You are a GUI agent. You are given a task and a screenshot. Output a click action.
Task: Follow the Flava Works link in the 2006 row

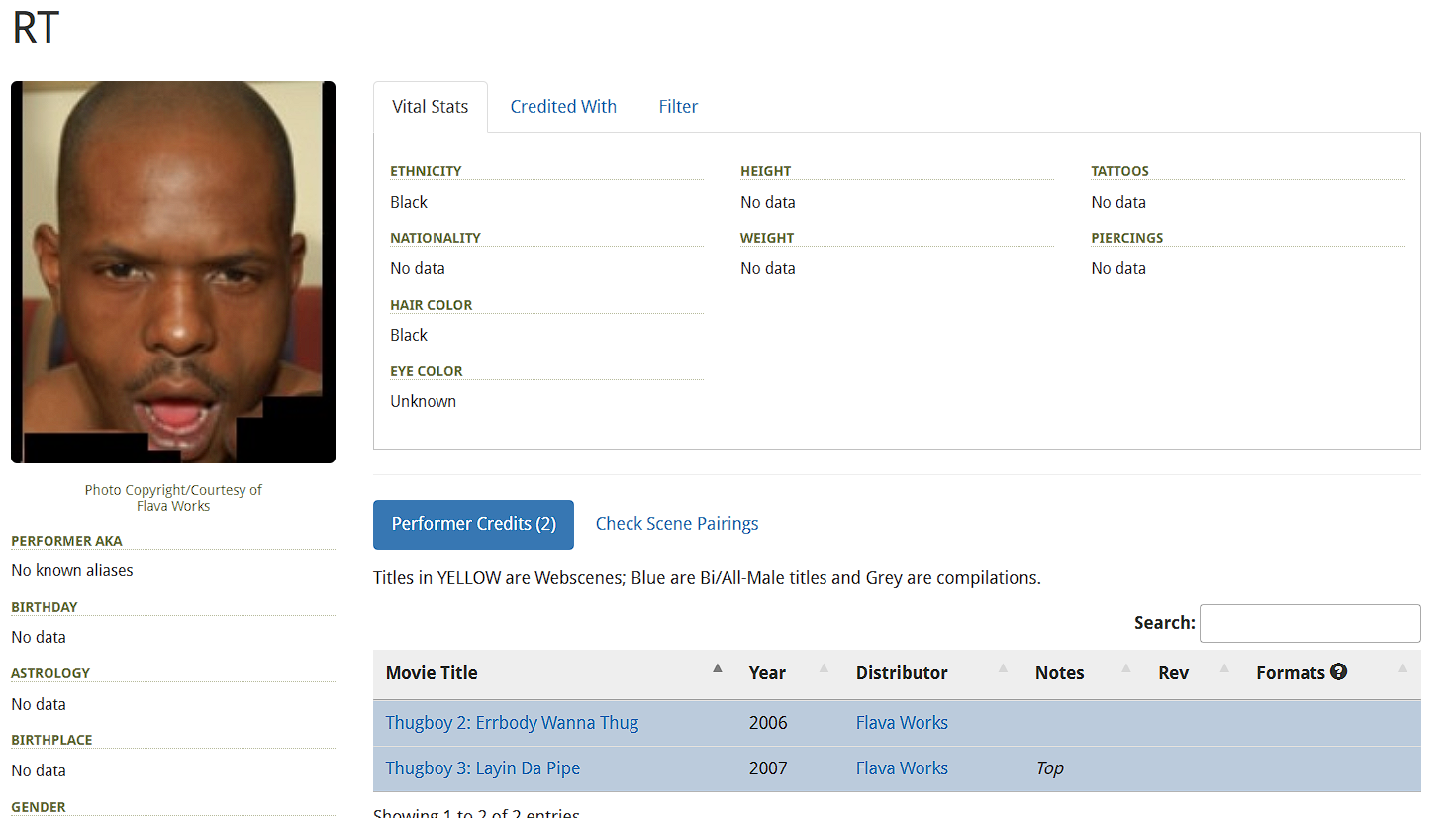[x=902, y=723]
